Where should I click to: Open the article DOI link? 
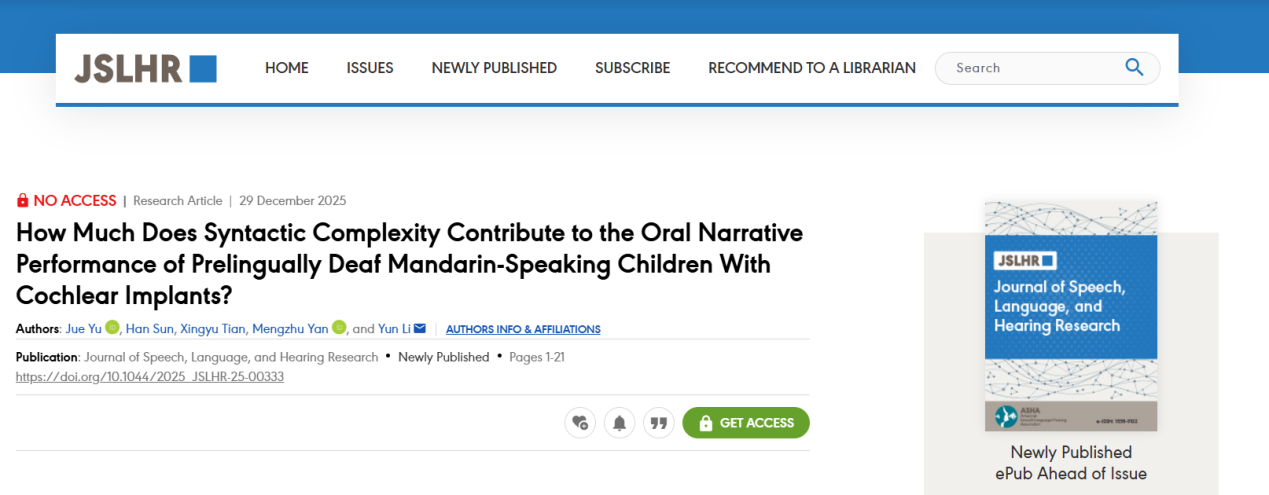coord(150,377)
